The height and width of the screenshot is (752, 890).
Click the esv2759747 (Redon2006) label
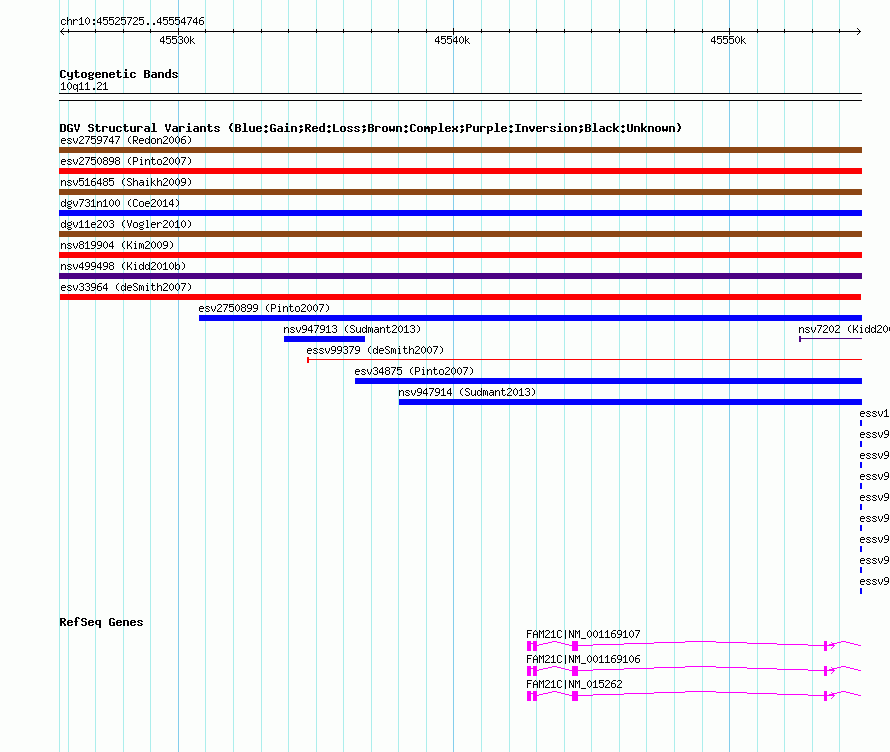coord(126,140)
